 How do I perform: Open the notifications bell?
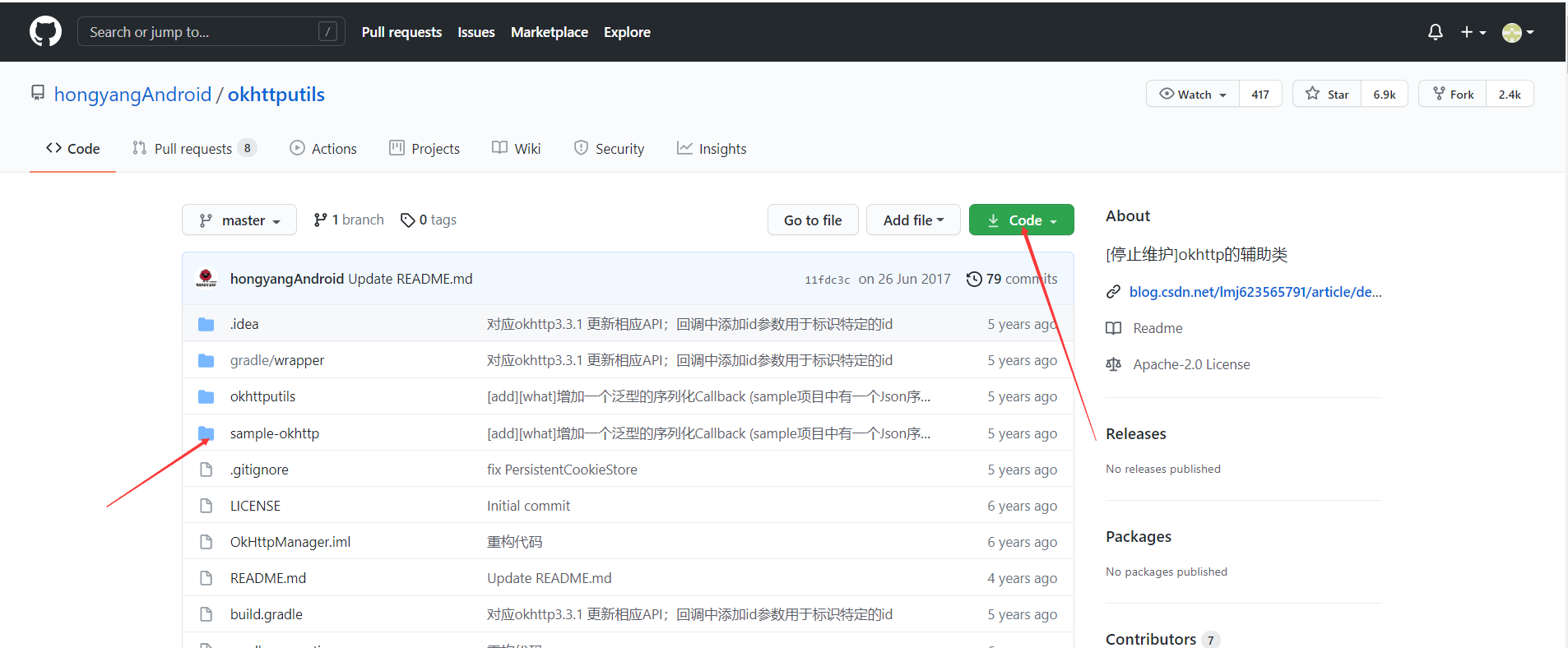[x=1435, y=32]
